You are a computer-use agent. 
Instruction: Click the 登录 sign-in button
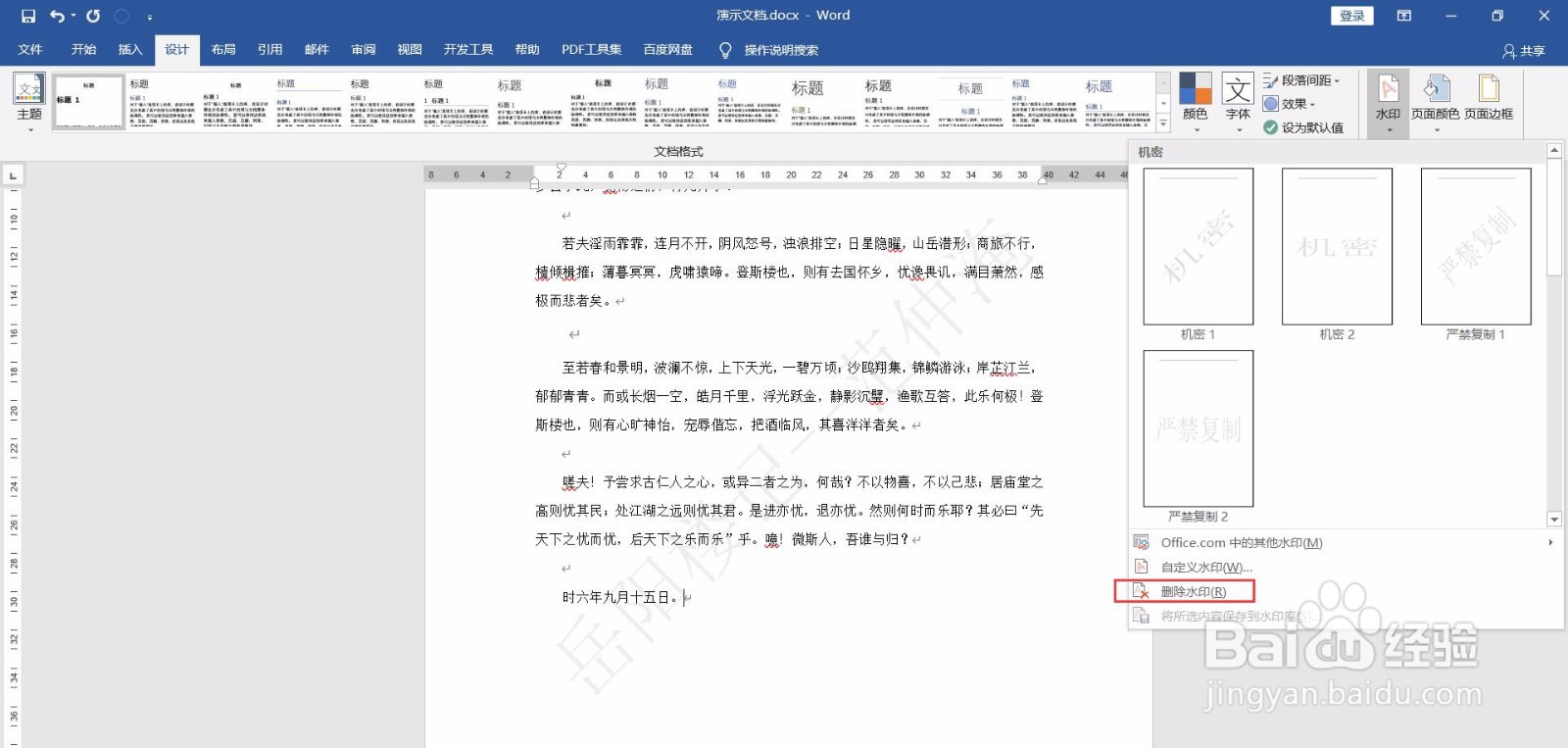(1352, 16)
